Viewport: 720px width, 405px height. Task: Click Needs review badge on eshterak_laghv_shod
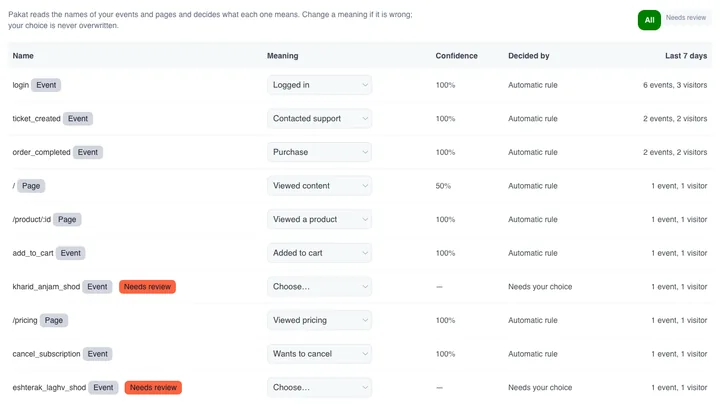(x=153, y=388)
